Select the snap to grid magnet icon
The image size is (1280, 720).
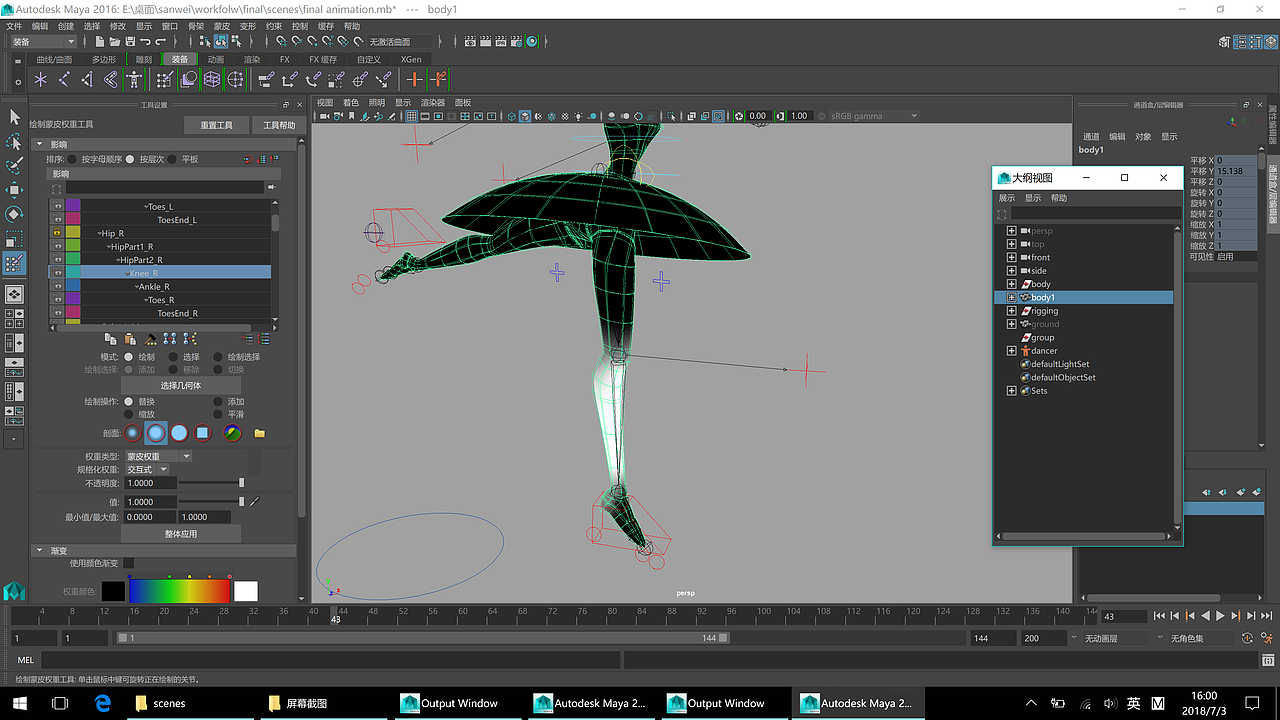pyautogui.click(x=280, y=42)
